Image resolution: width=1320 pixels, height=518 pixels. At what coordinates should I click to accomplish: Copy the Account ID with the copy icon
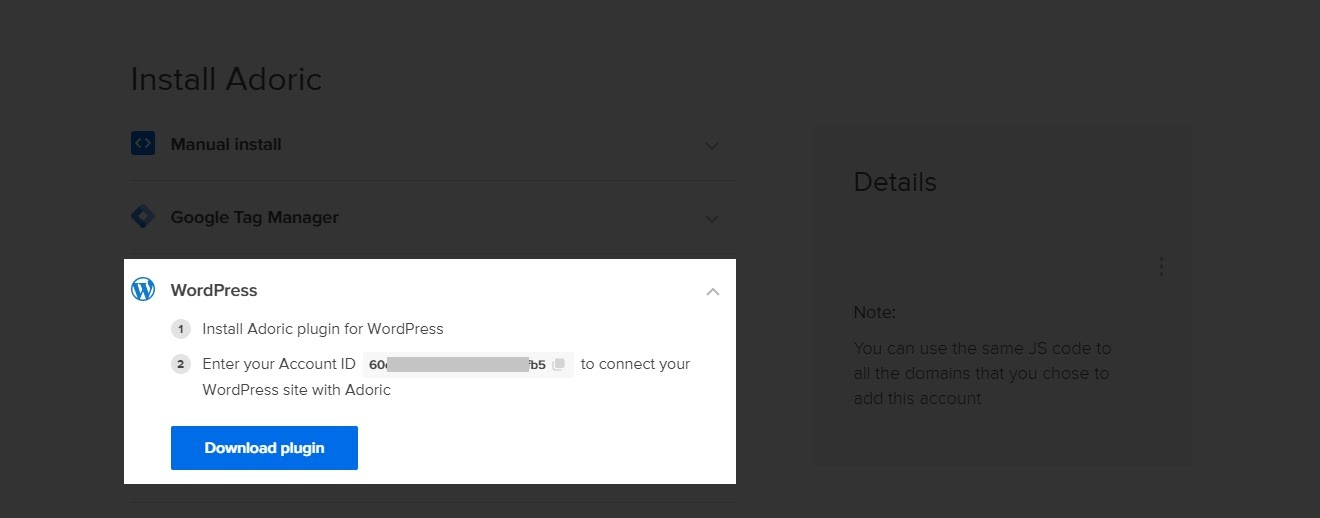click(x=558, y=365)
